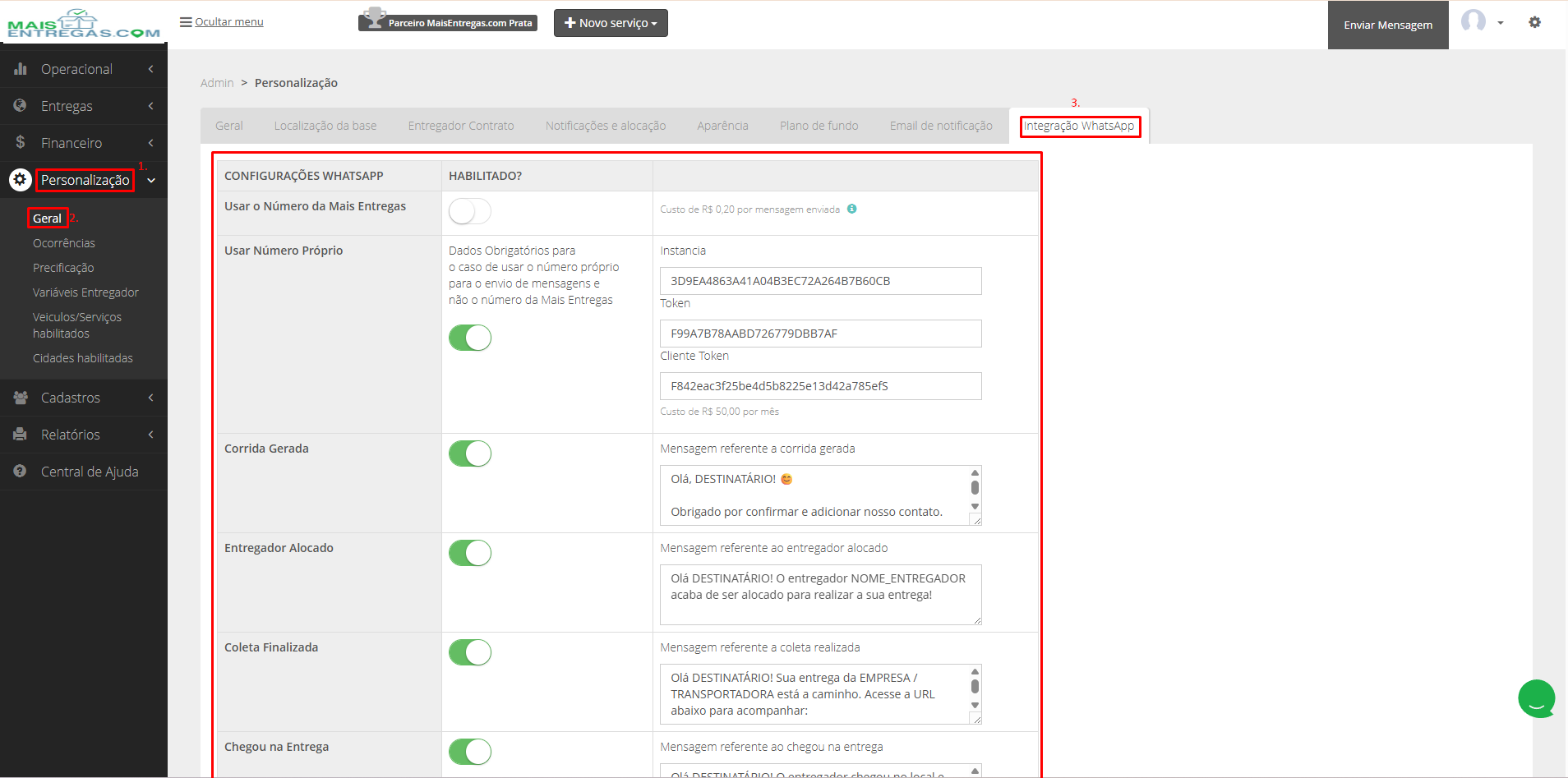The height and width of the screenshot is (778, 1568).
Task: Switch to the Geral tab
Action: [229, 126]
